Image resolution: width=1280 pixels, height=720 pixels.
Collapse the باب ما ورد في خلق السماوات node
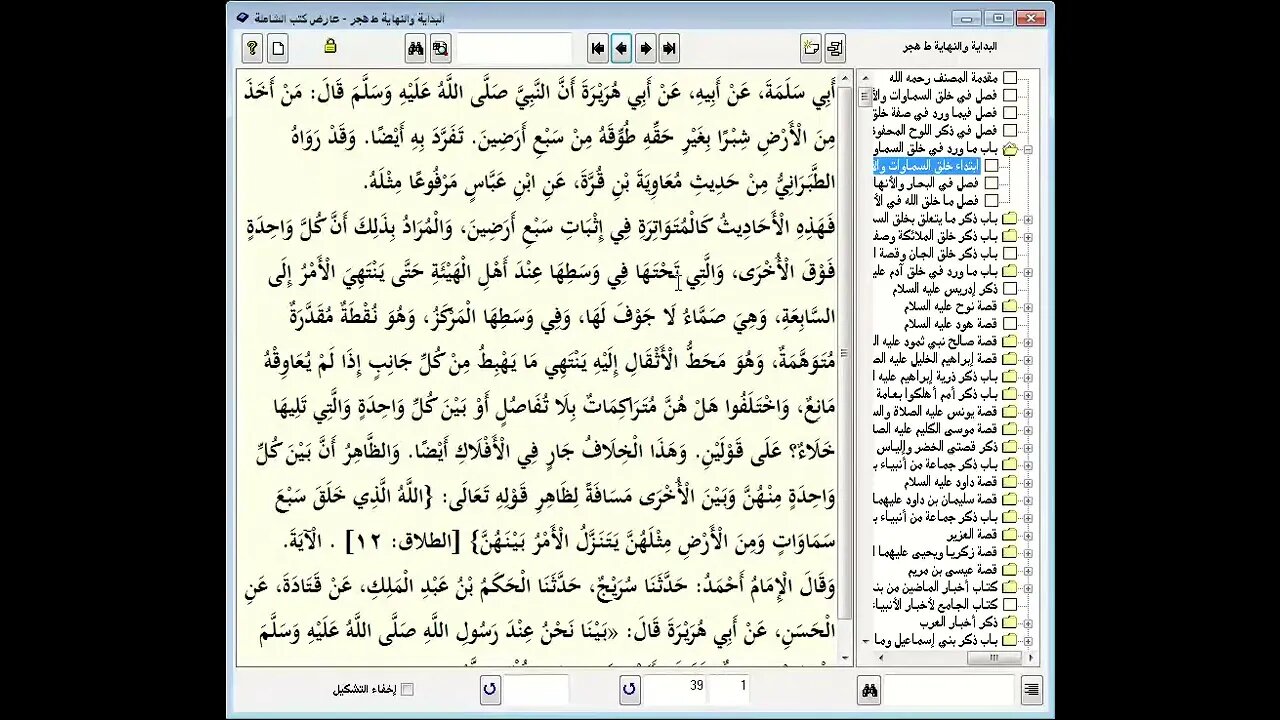coord(1028,148)
